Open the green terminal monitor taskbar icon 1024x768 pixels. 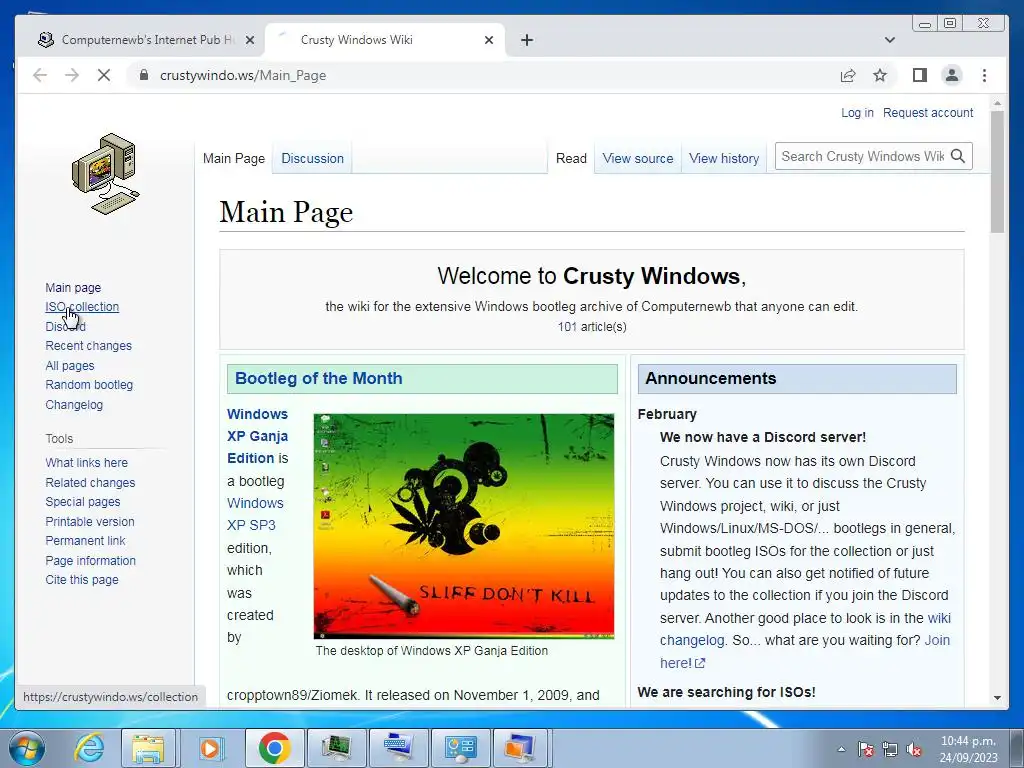[336, 748]
